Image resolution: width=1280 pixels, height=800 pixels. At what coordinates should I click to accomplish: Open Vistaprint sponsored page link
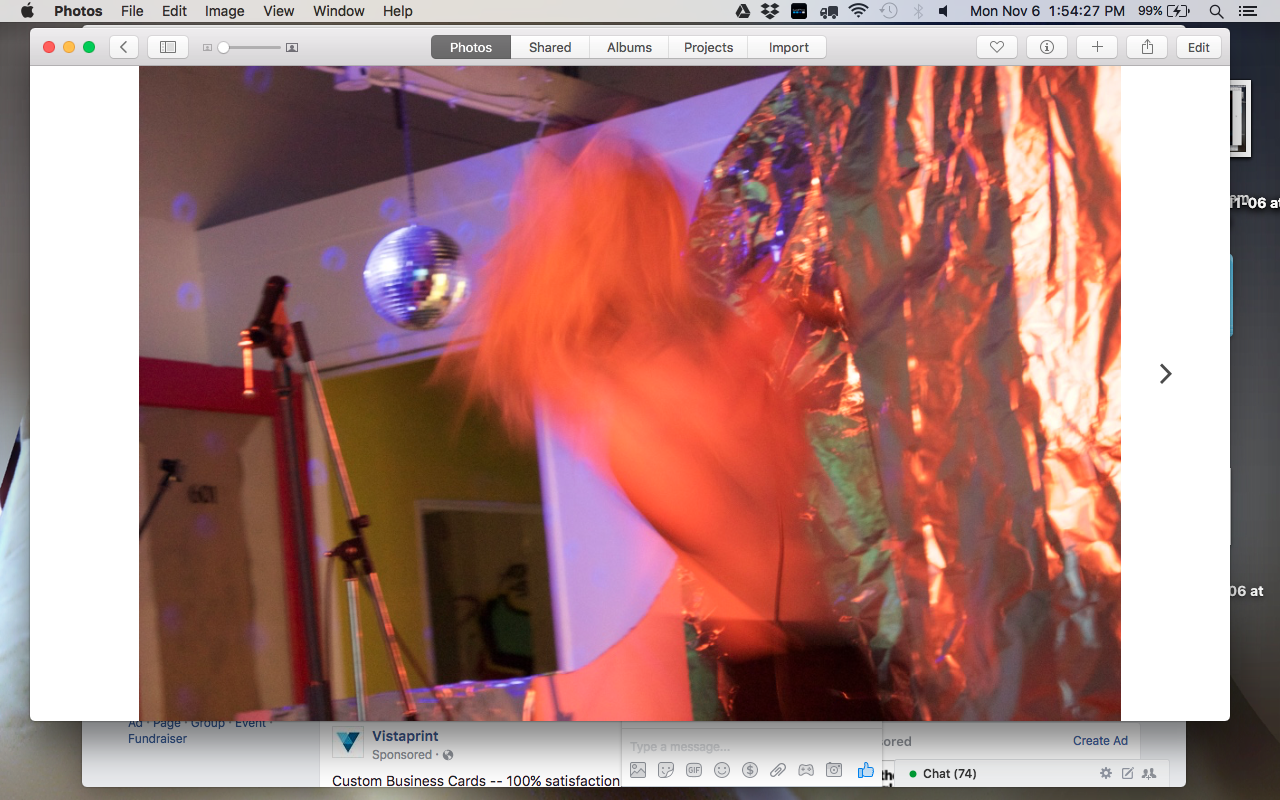point(405,736)
